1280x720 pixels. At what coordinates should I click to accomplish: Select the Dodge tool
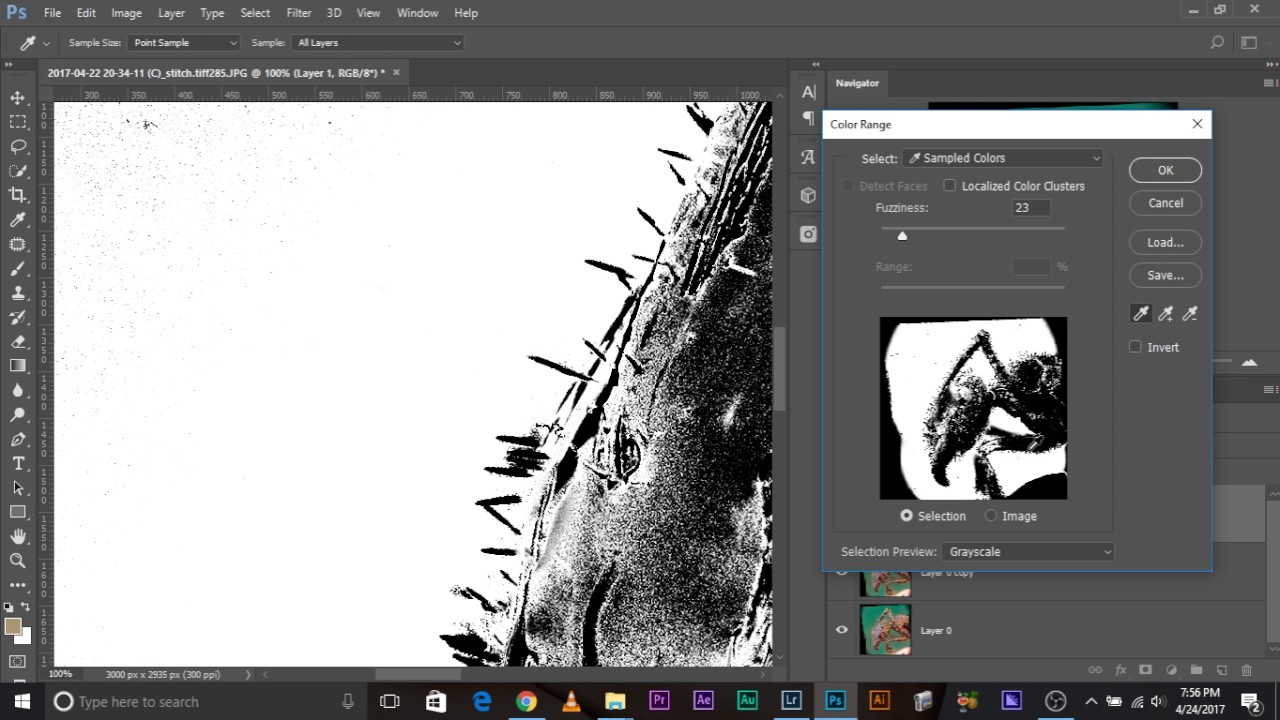coord(18,414)
